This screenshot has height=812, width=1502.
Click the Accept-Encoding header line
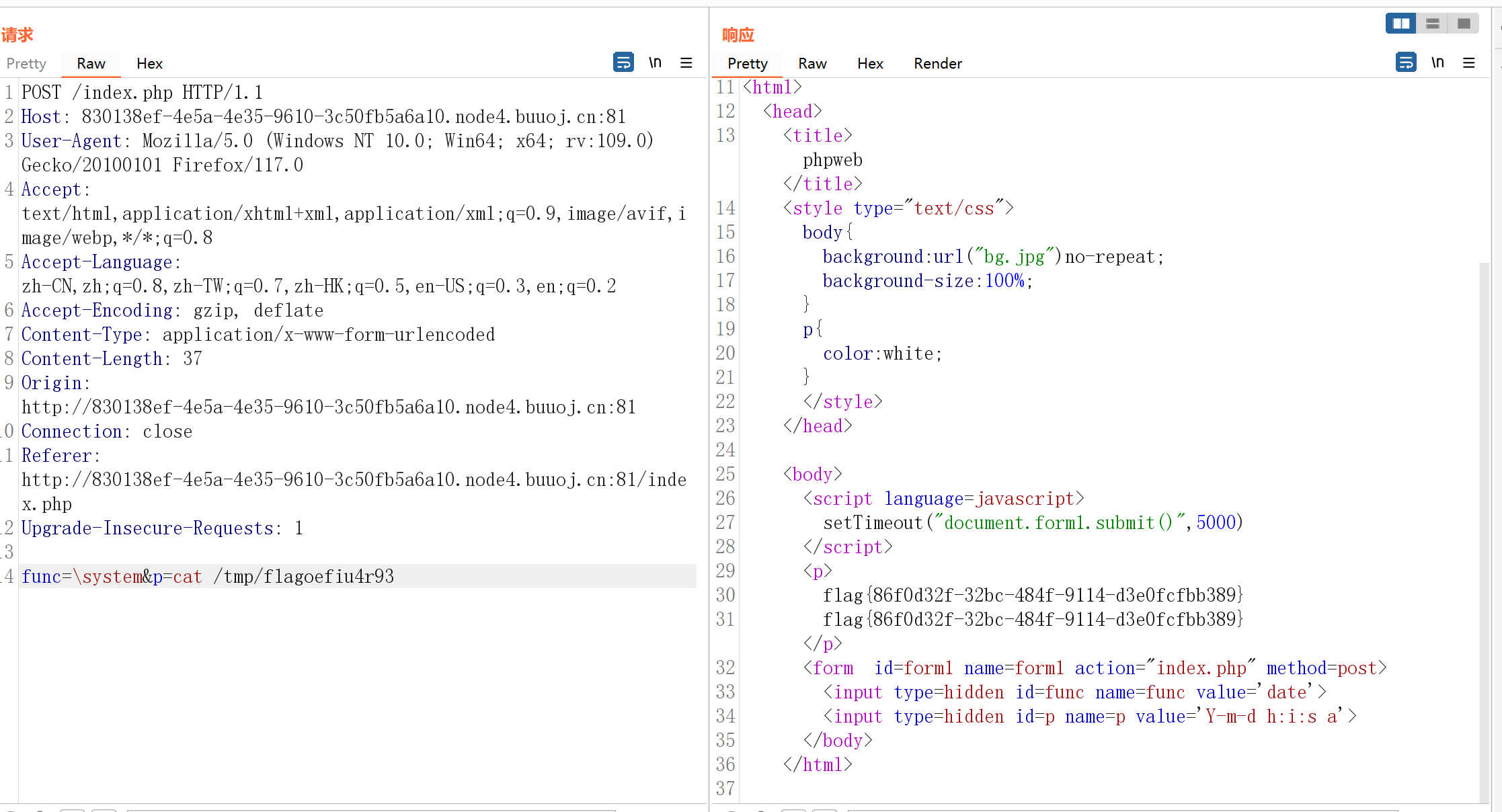click(x=172, y=311)
